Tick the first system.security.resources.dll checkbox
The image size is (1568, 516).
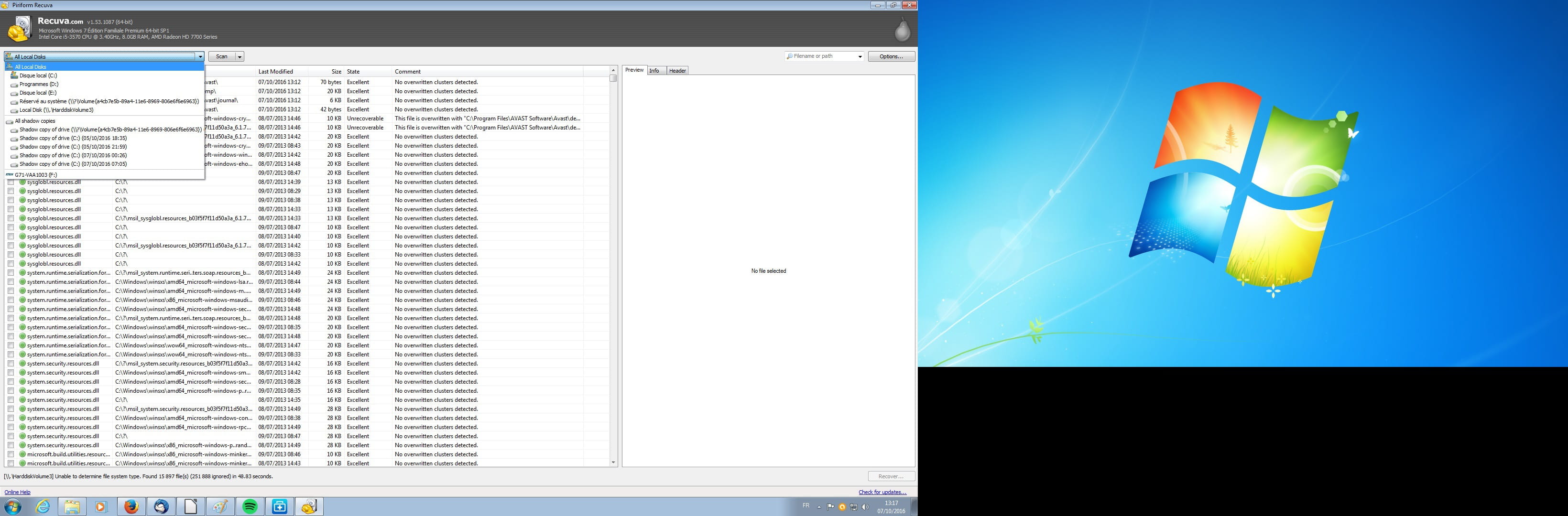pos(11,363)
